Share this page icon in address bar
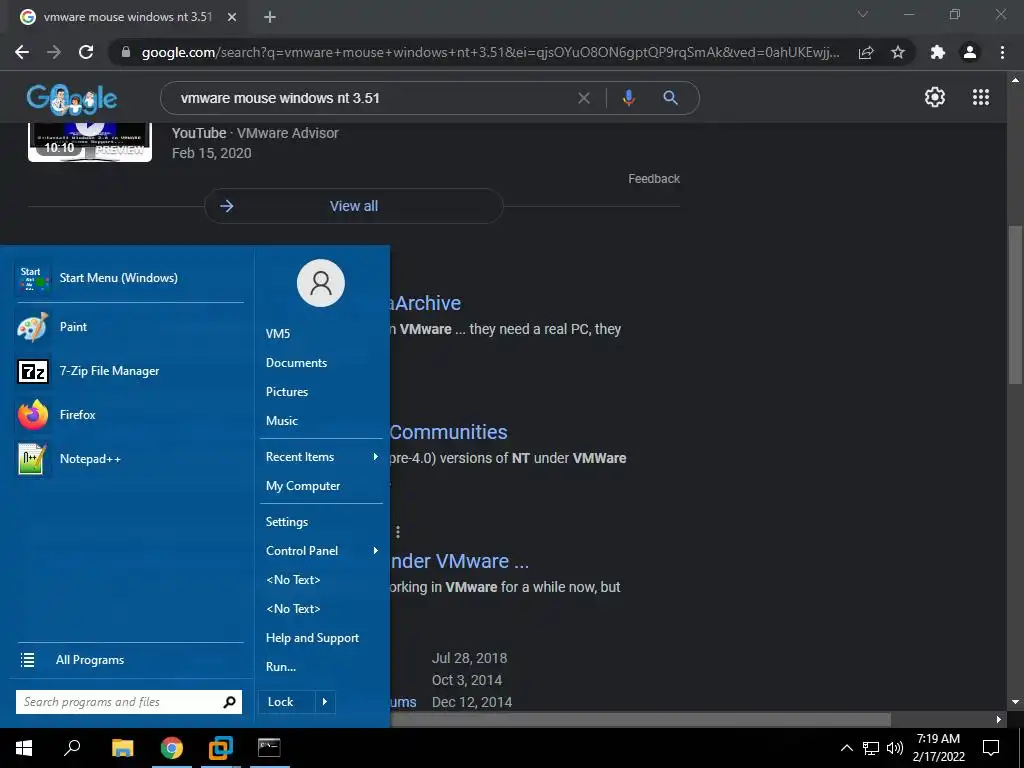Image resolution: width=1024 pixels, height=768 pixels. (x=866, y=52)
